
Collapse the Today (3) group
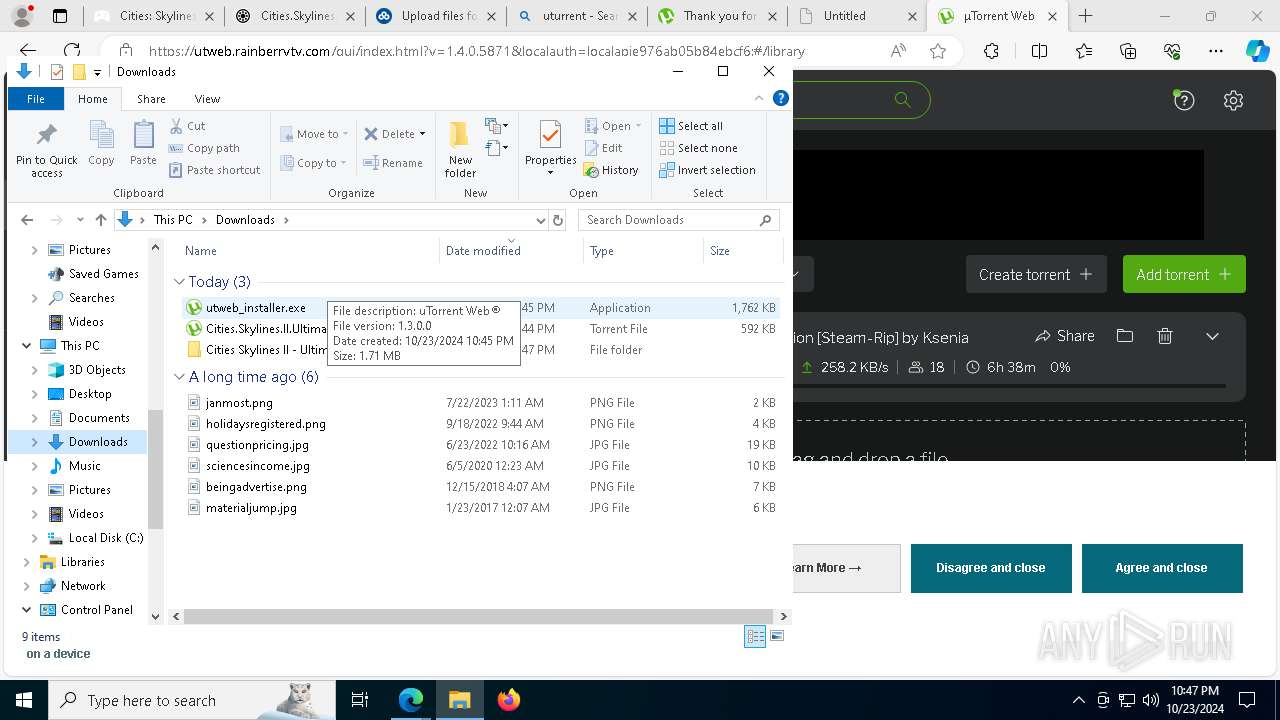click(x=179, y=282)
